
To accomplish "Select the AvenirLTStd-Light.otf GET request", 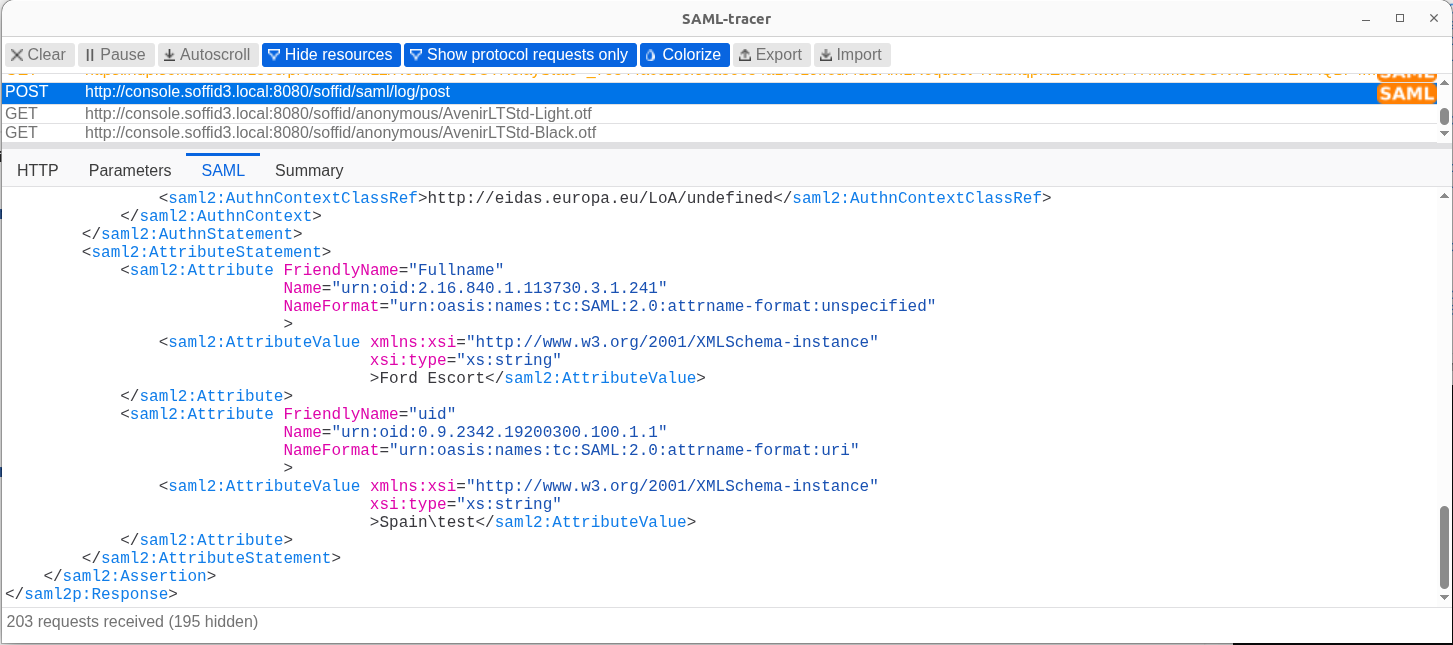I will 718,114.
